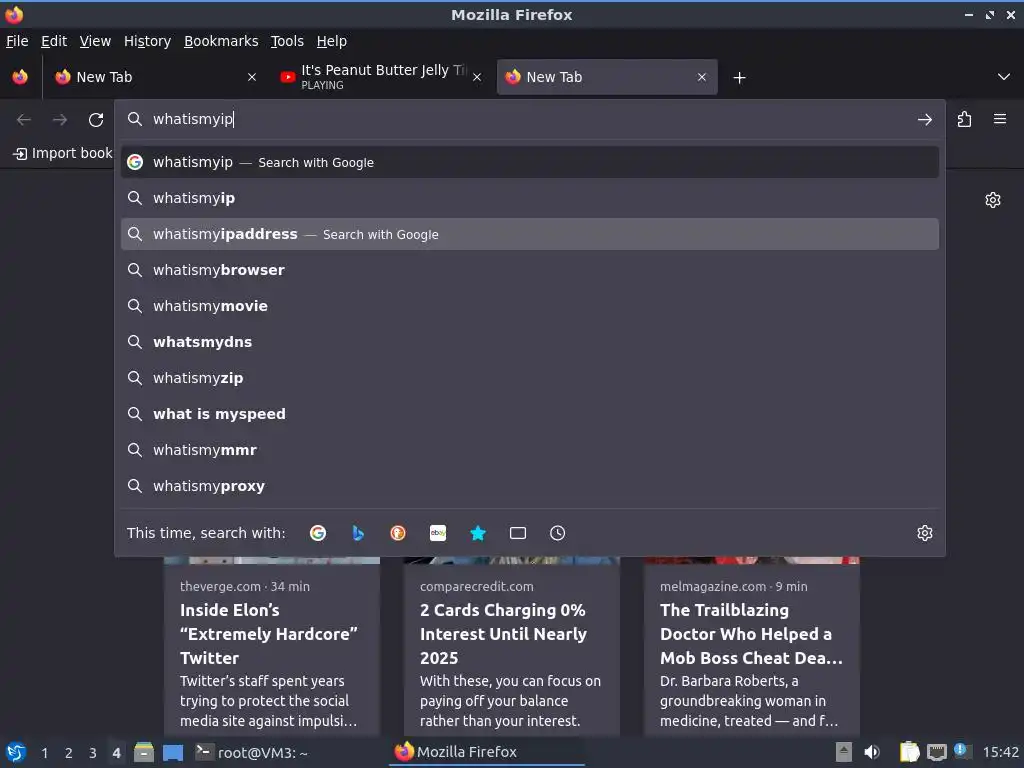Expand the list all tabs chevron
1024x768 pixels.
pyautogui.click(x=1004, y=77)
